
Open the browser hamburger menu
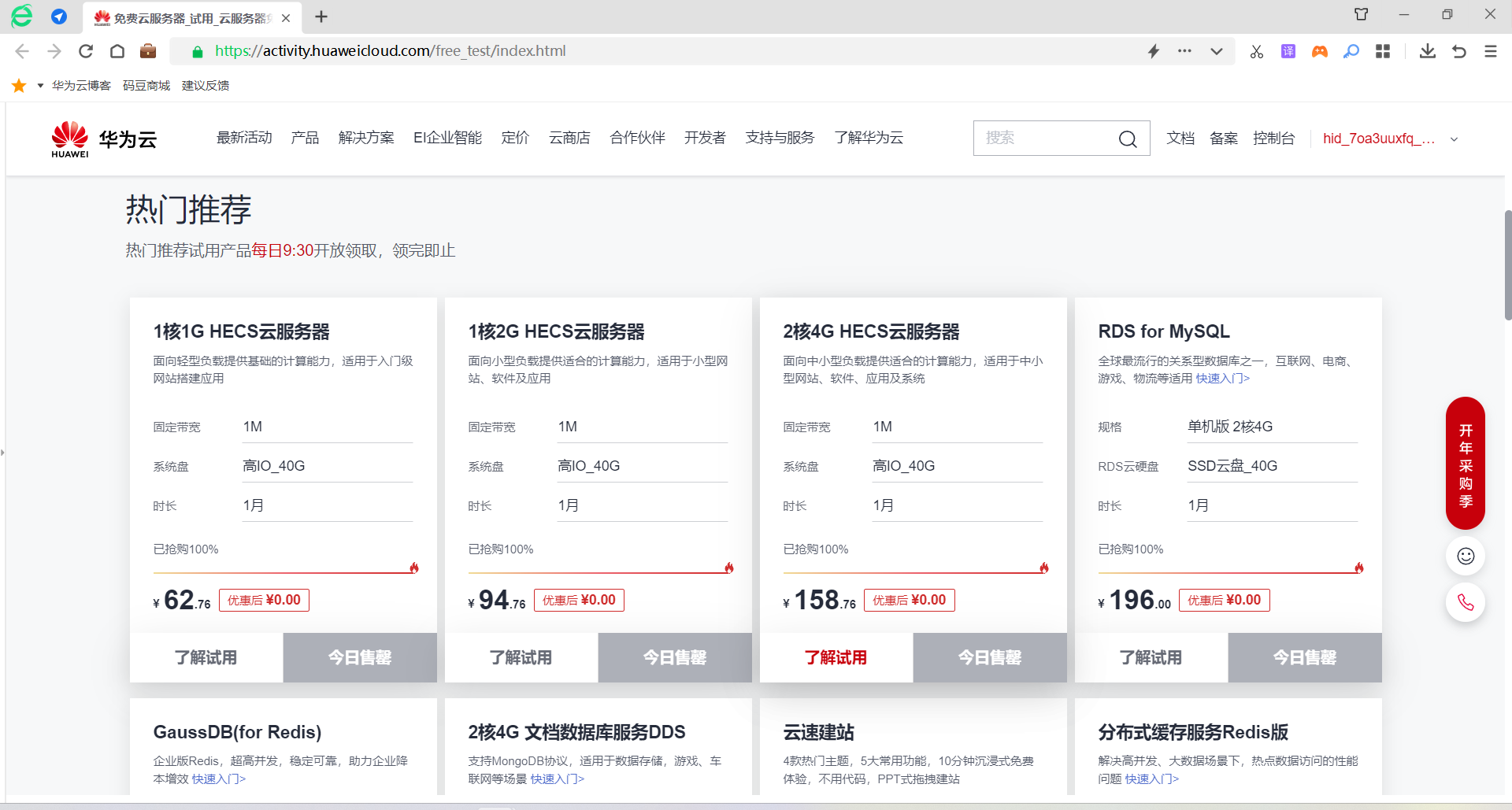[x=1491, y=51]
